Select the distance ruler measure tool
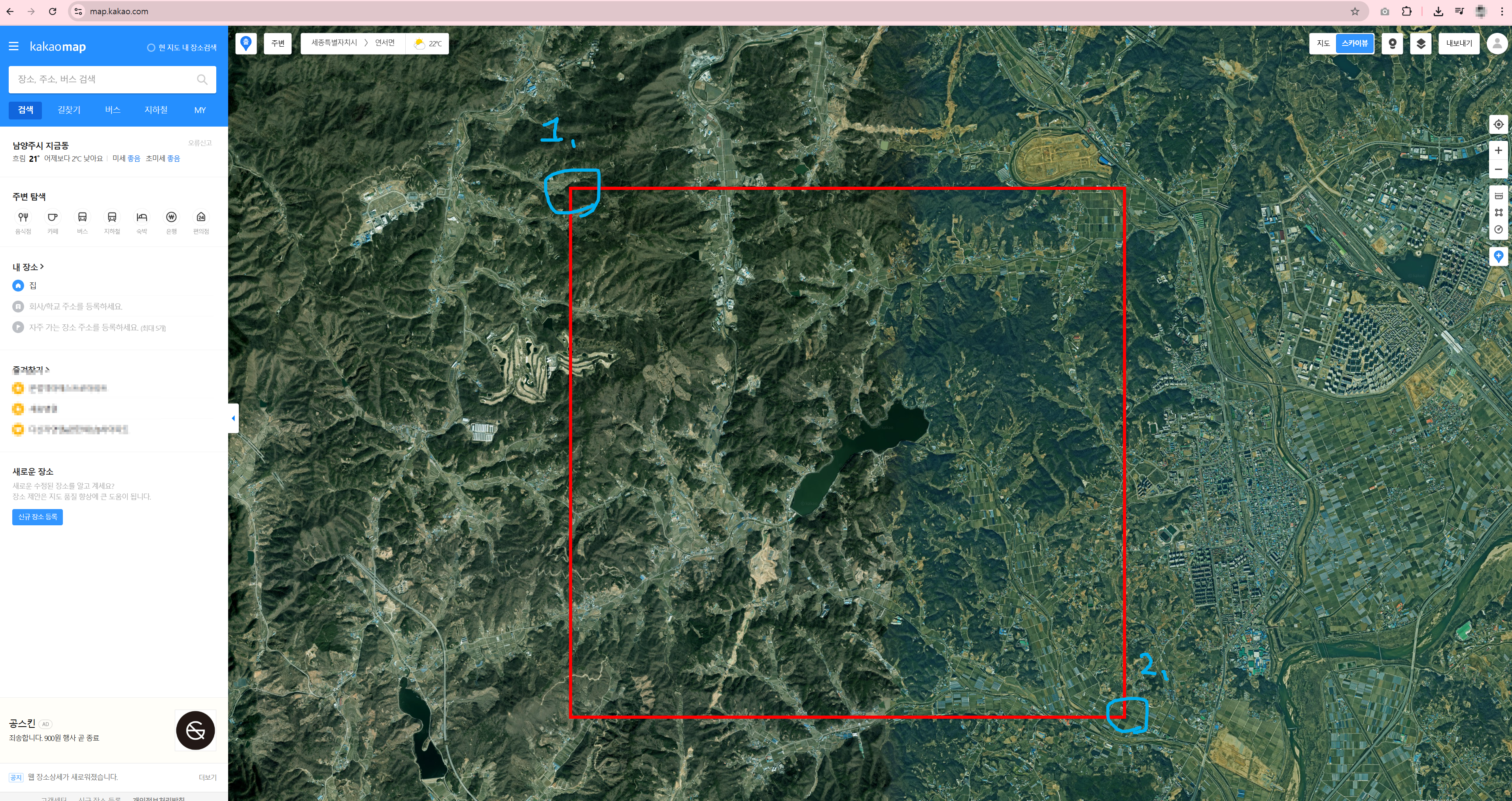The image size is (1512, 801). 1498,195
